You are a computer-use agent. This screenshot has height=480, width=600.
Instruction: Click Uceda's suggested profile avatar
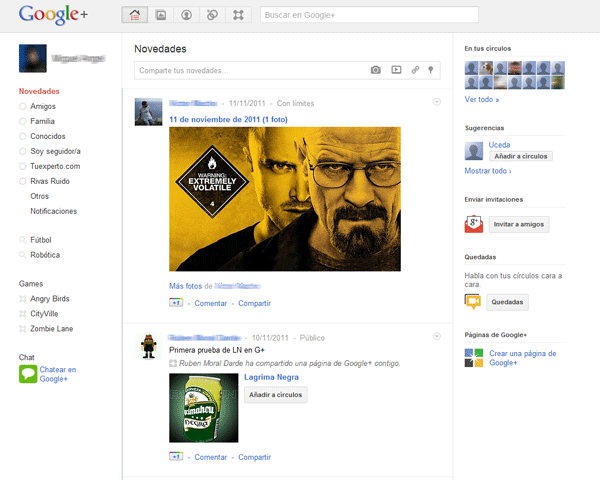474,151
